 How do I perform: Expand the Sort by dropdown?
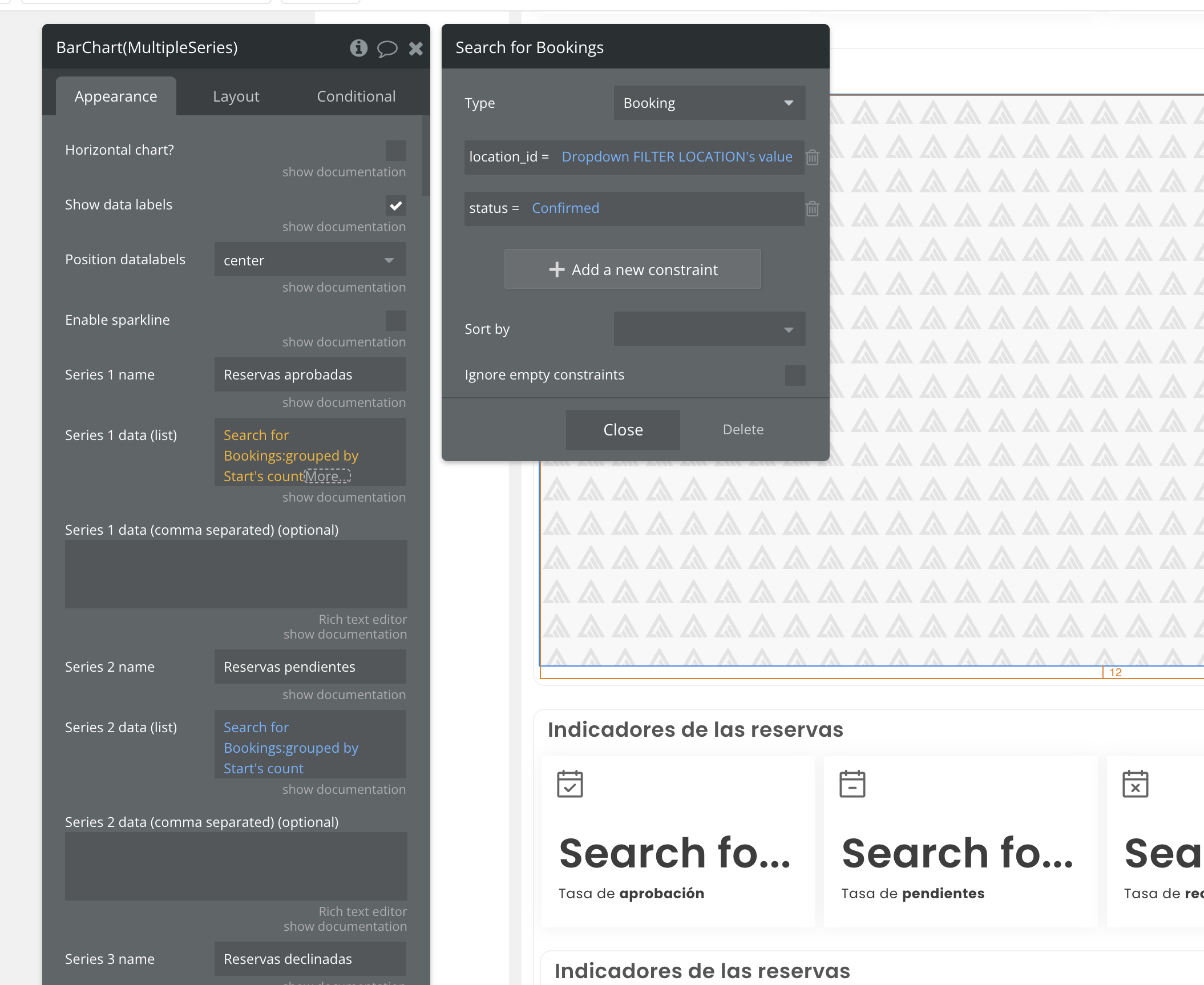[x=709, y=329]
